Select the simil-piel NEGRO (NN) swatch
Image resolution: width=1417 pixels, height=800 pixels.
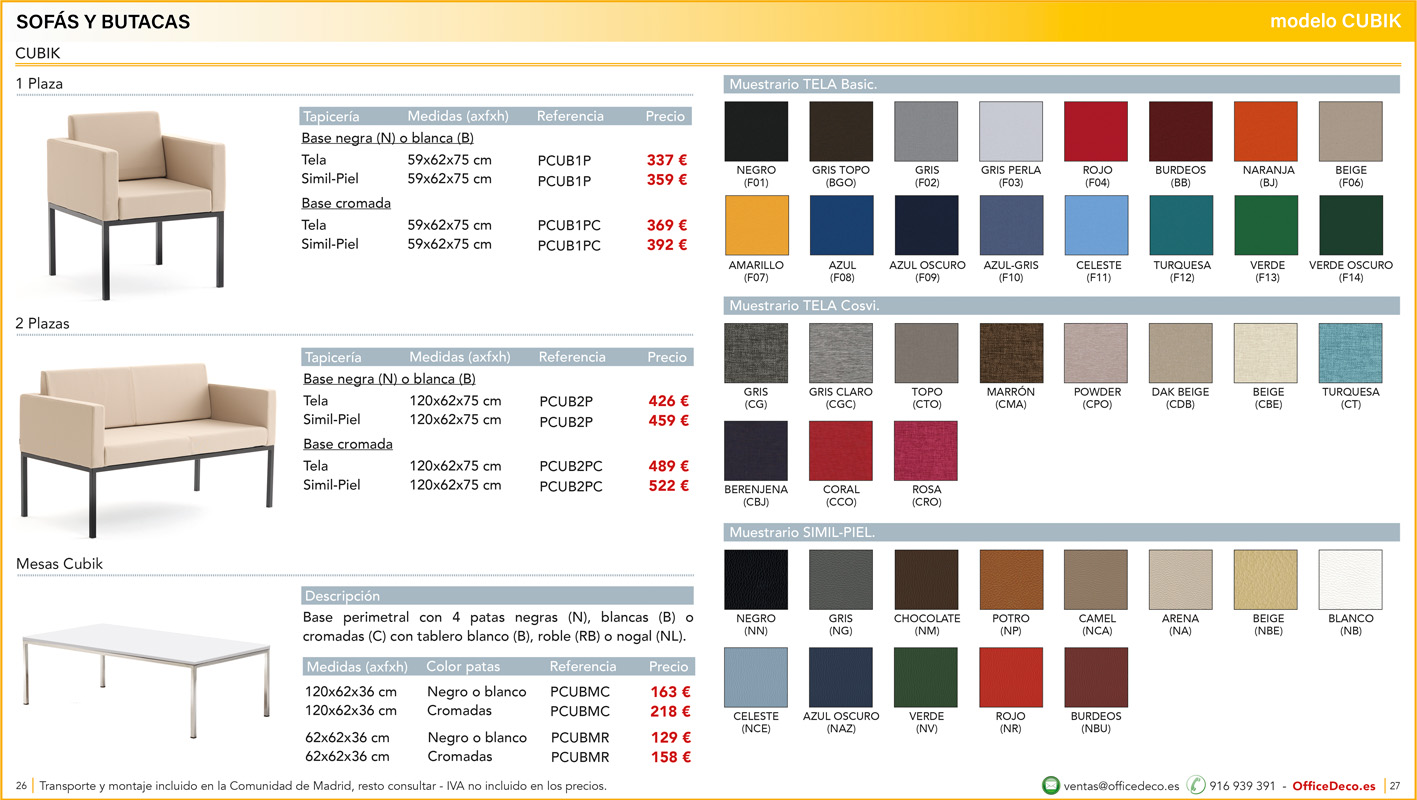[x=756, y=580]
